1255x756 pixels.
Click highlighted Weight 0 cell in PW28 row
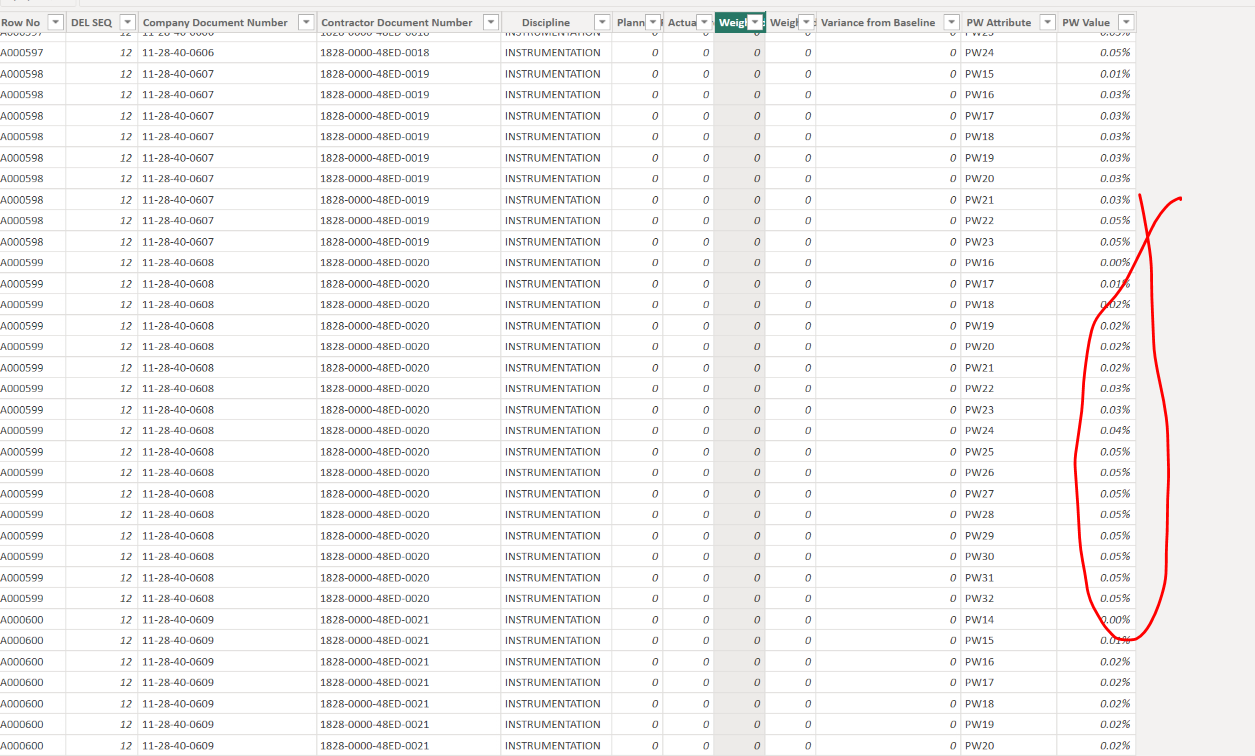(739, 514)
